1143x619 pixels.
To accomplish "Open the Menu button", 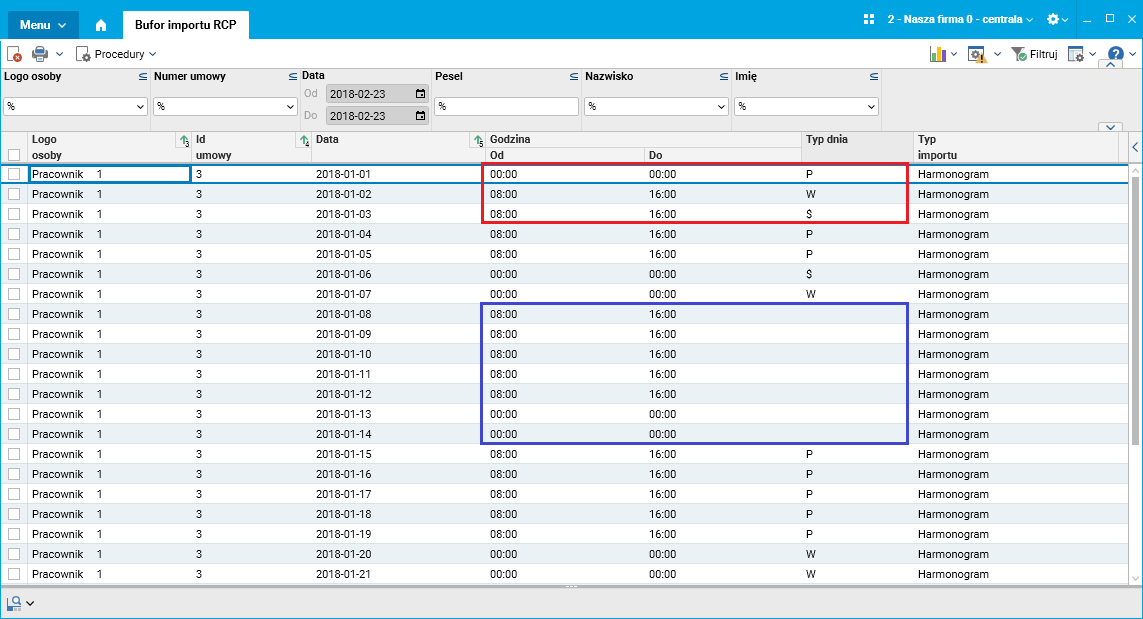I will 43,25.
